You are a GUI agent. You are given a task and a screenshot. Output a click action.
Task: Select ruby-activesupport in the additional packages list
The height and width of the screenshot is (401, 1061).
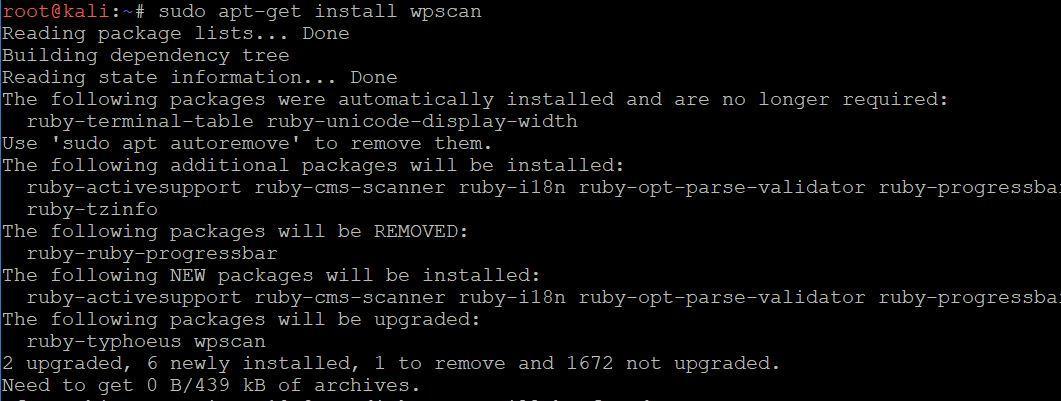point(134,188)
